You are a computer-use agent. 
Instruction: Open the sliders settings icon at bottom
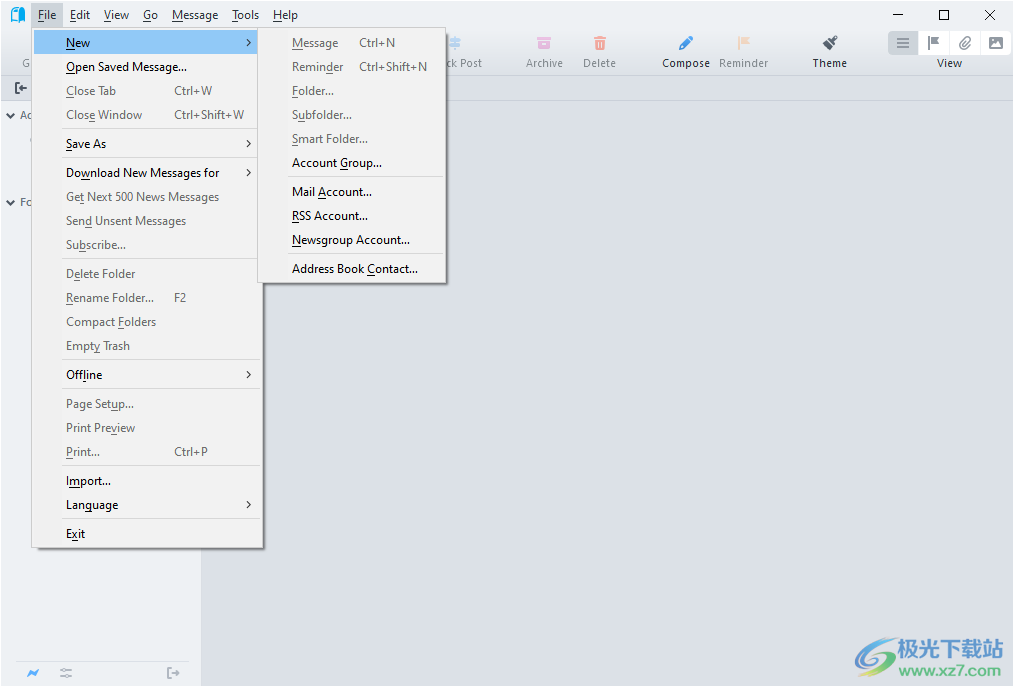[66, 673]
